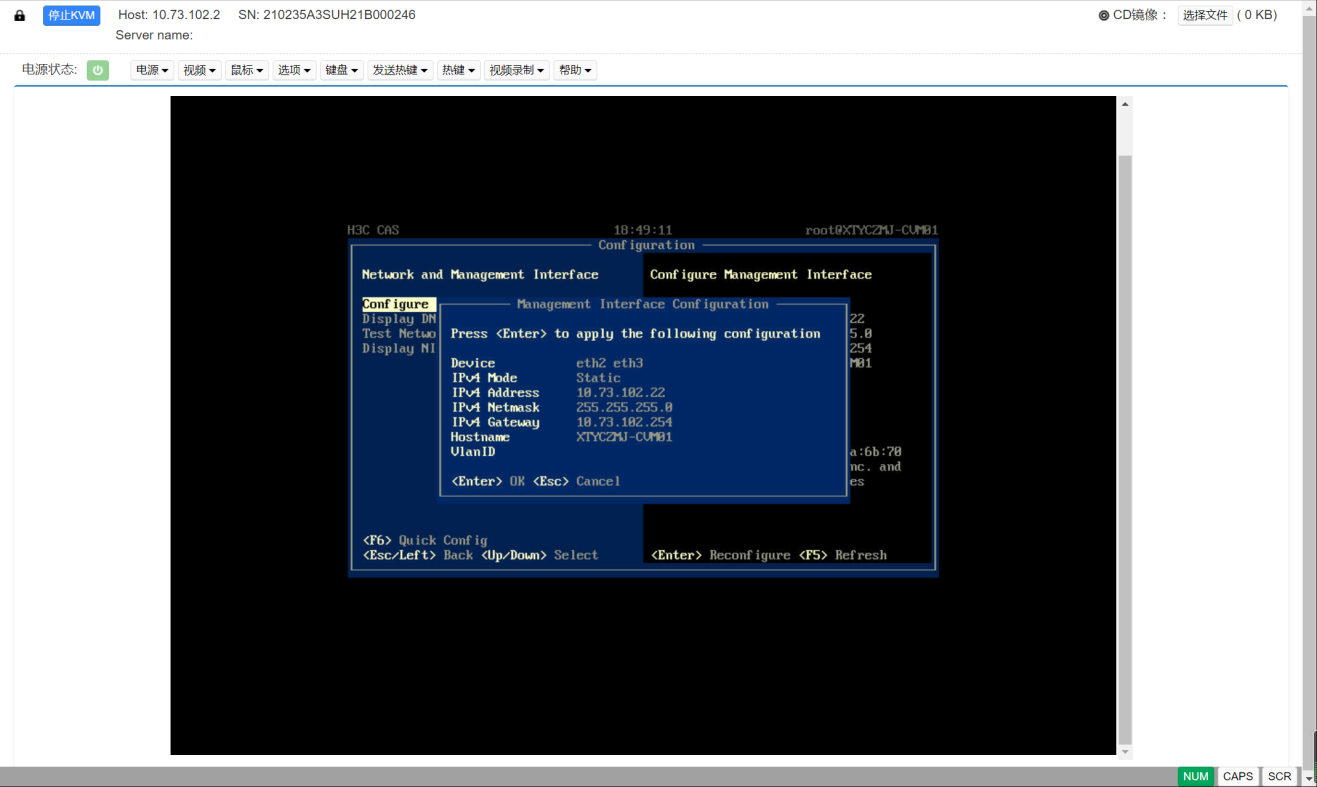Click the lock icon at top left

[19, 16]
